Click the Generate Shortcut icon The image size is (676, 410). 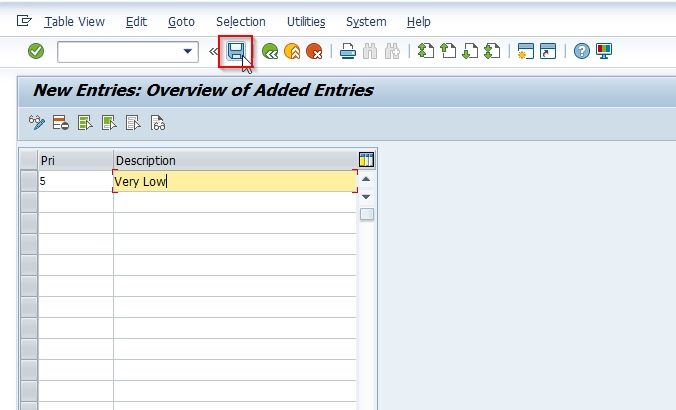tap(548, 51)
